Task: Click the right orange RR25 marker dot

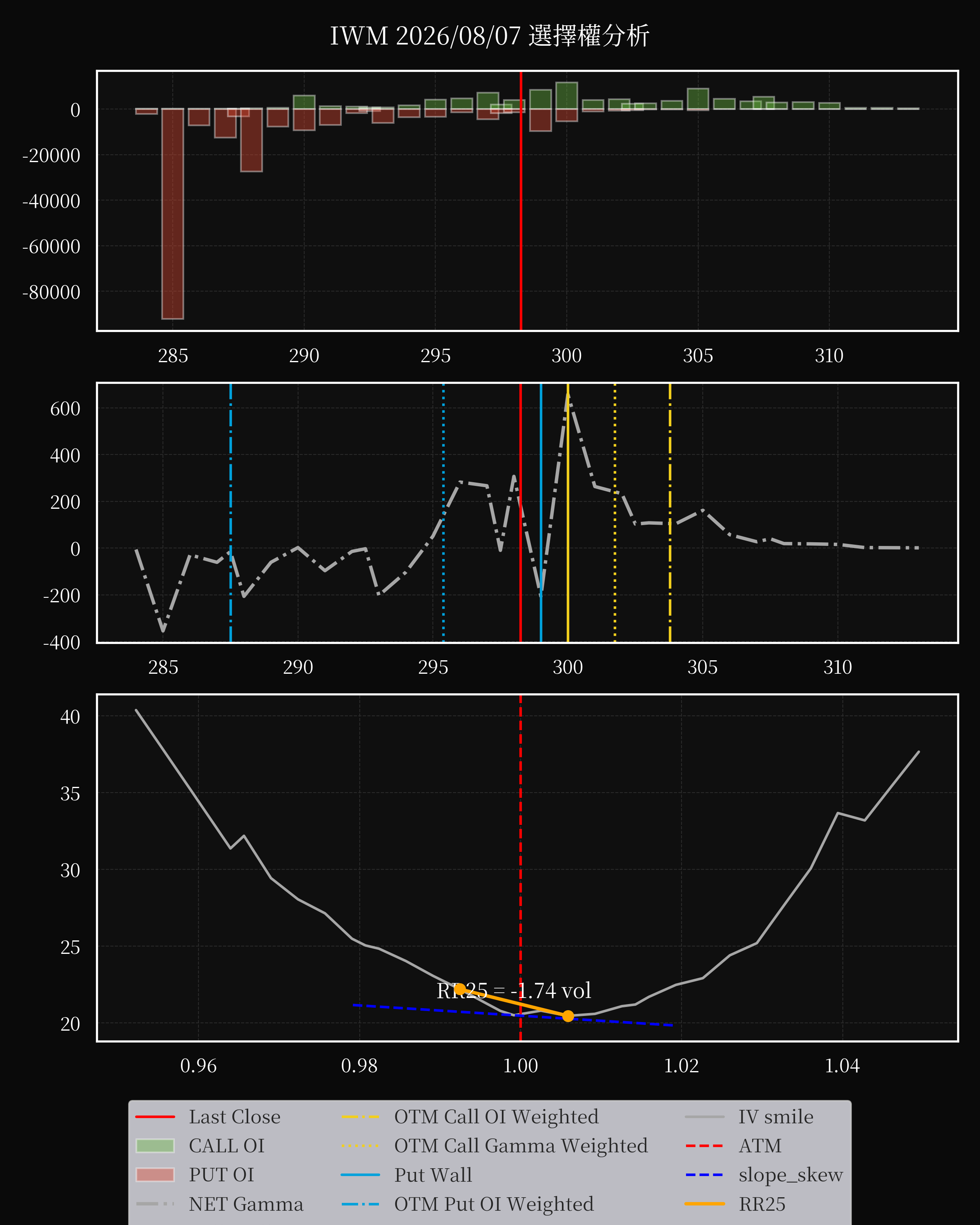Action: tap(568, 1016)
